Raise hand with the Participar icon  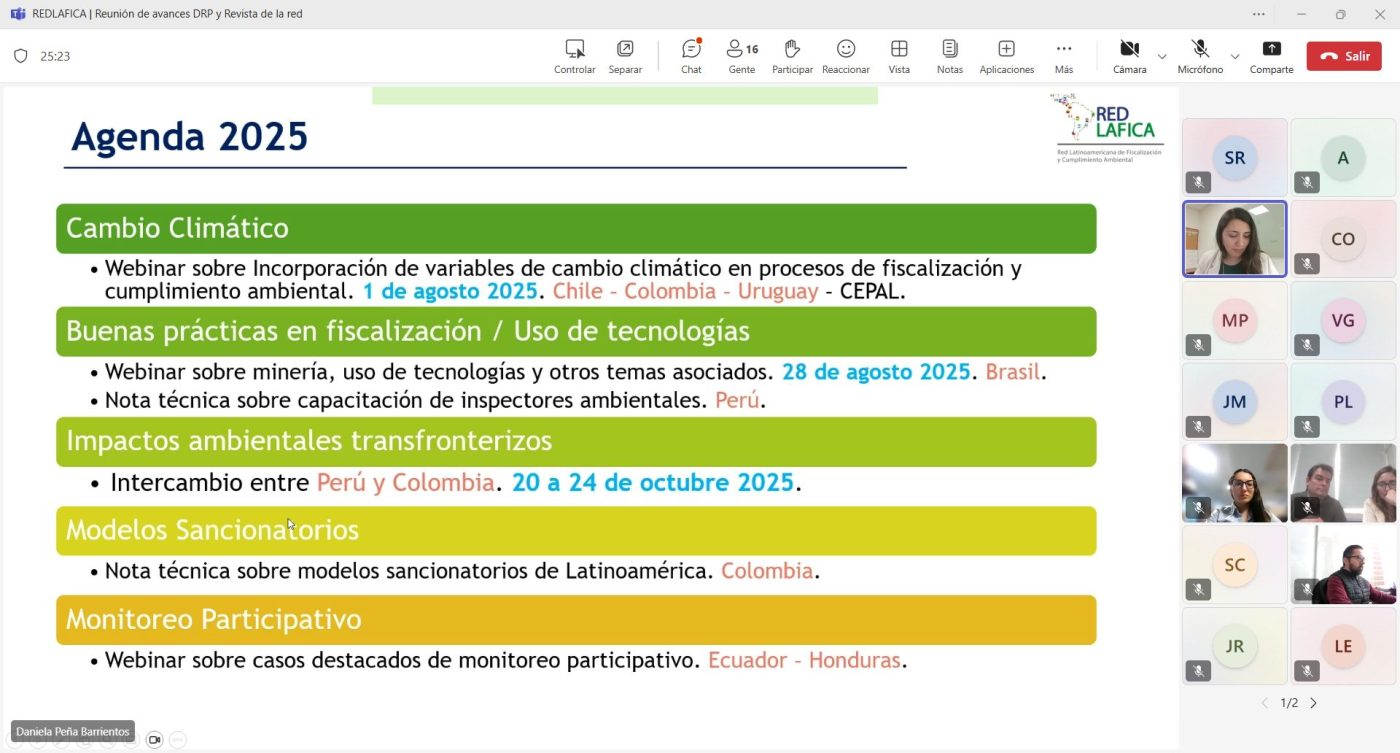coord(792,56)
